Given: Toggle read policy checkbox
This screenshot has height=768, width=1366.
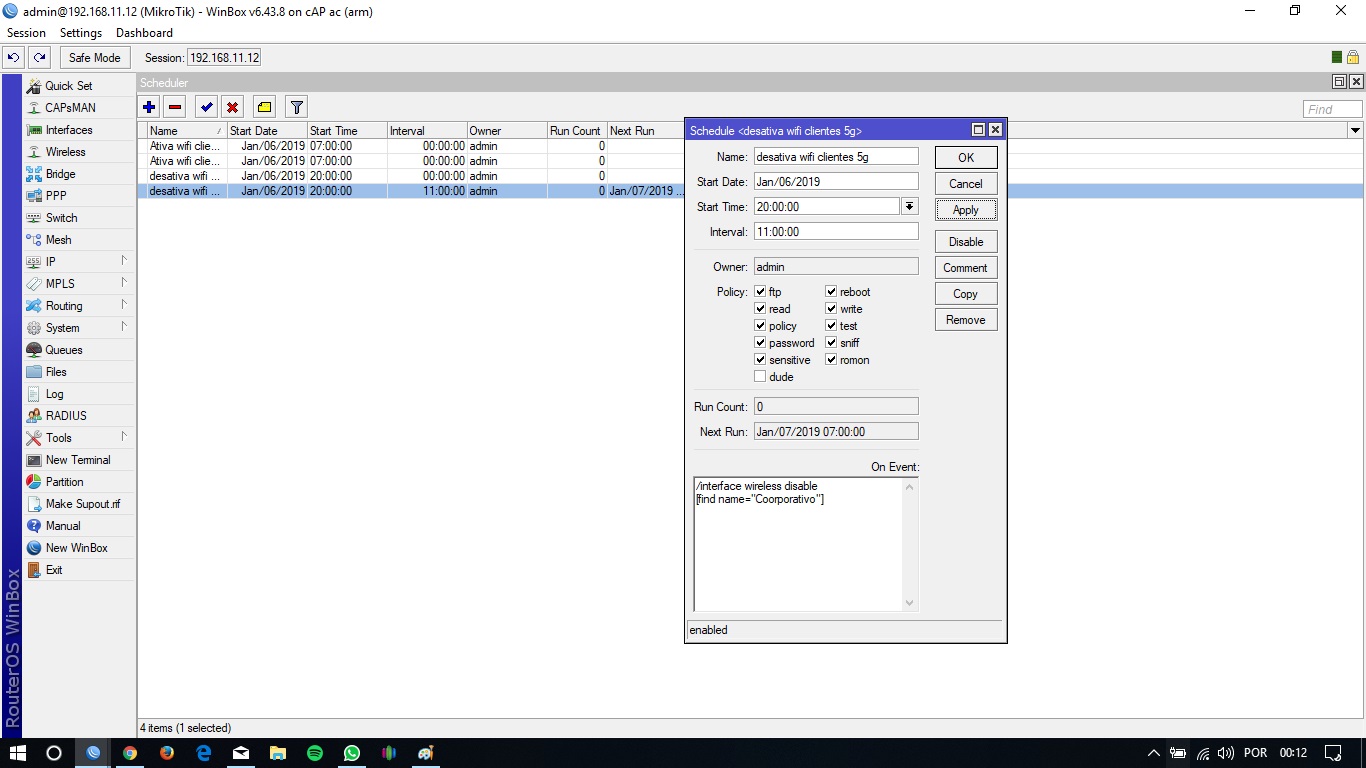Looking at the screenshot, I should (x=760, y=309).
